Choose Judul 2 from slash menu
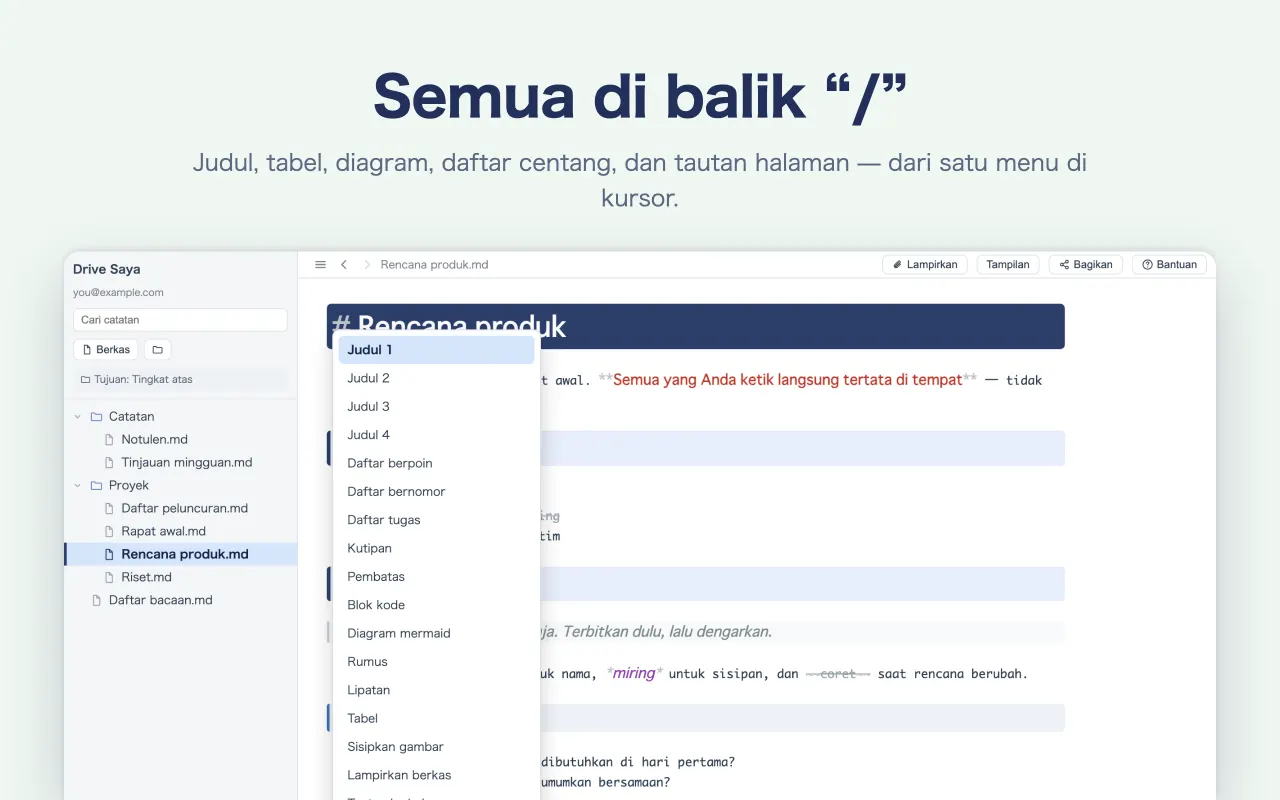Image resolution: width=1280 pixels, height=800 pixels. pyautogui.click(x=436, y=378)
